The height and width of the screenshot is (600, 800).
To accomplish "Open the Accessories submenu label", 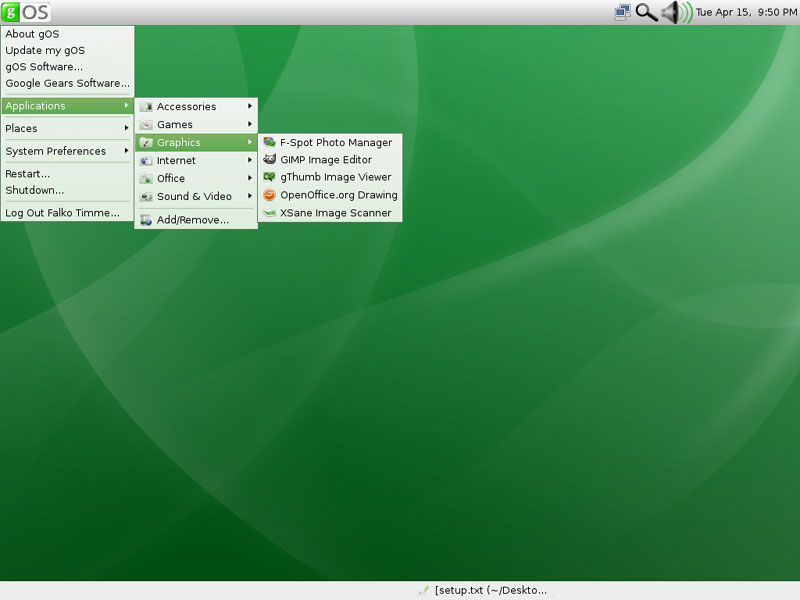I will (186, 107).
